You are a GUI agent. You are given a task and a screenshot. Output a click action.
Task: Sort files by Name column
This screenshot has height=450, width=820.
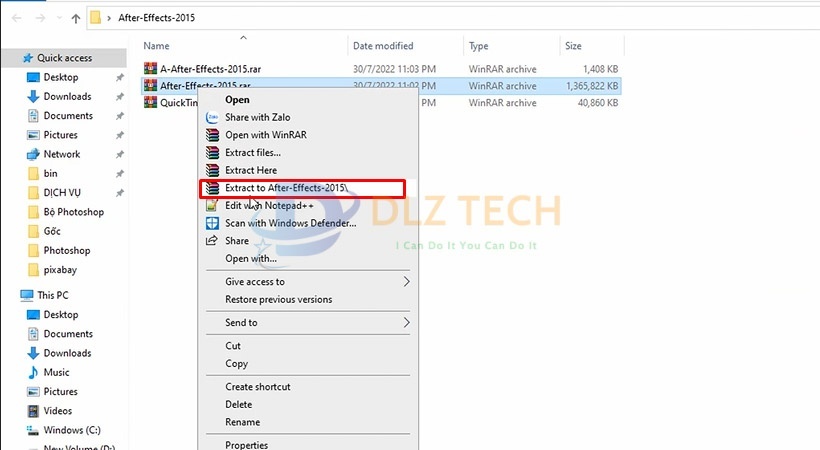(x=156, y=46)
